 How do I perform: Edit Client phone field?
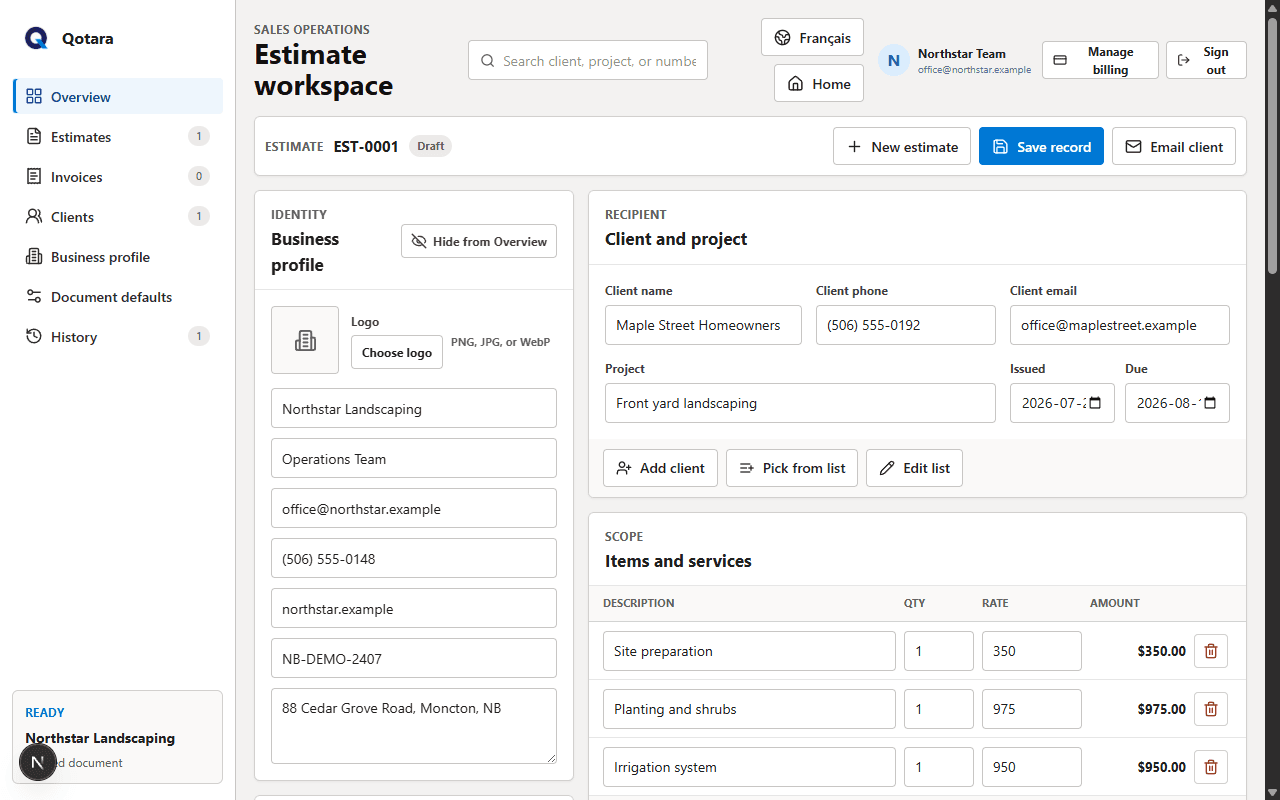coord(906,325)
